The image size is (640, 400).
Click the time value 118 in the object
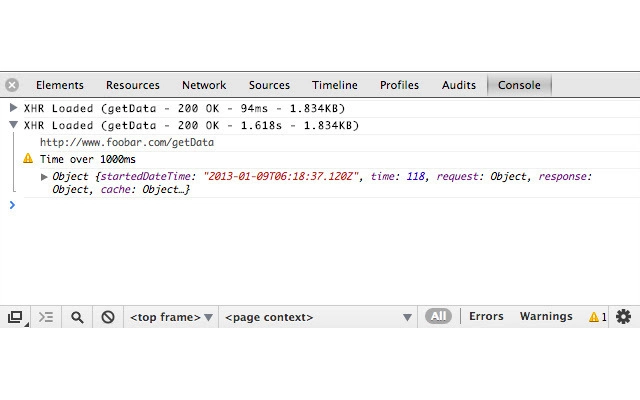tap(416, 176)
